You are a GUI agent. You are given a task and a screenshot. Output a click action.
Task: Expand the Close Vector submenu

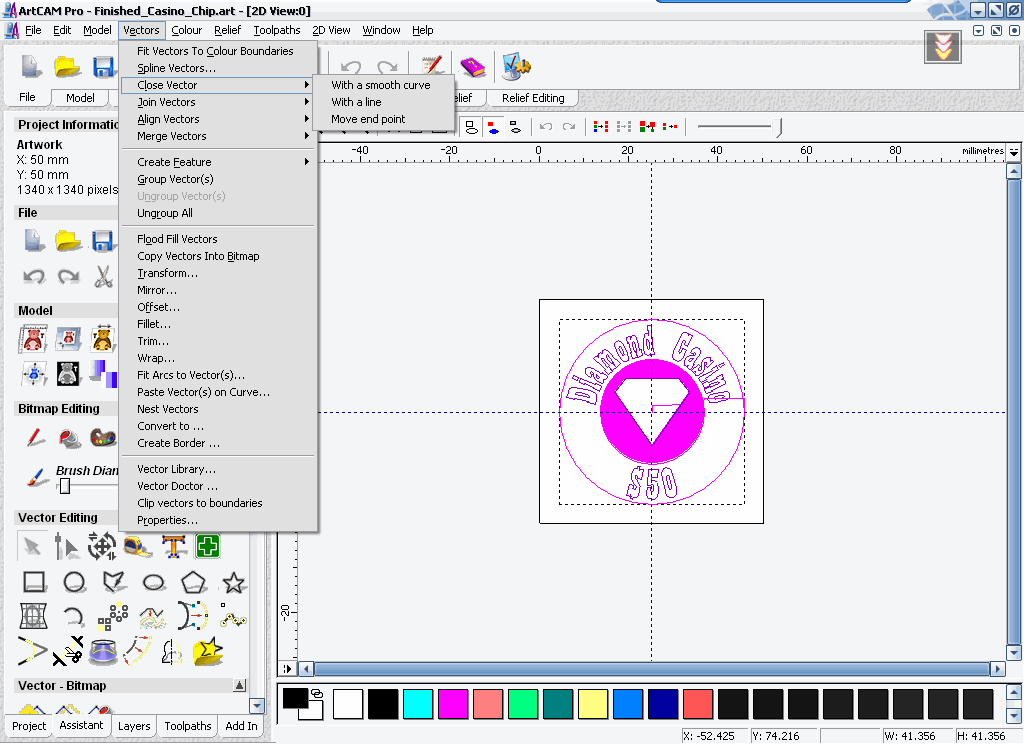pyautogui.click(x=218, y=85)
